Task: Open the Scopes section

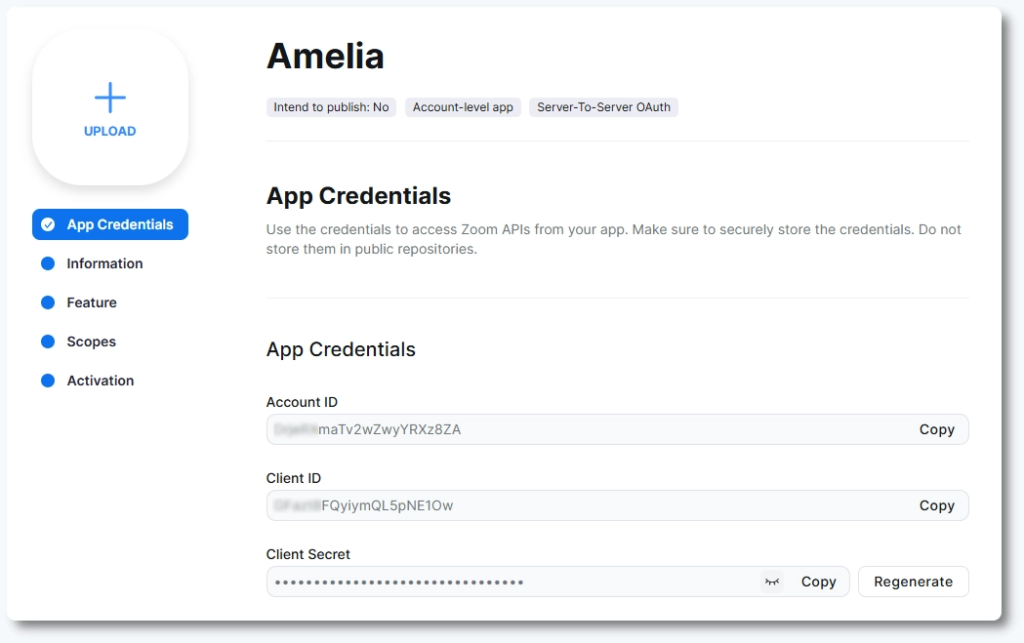Action: coord(91,342)
